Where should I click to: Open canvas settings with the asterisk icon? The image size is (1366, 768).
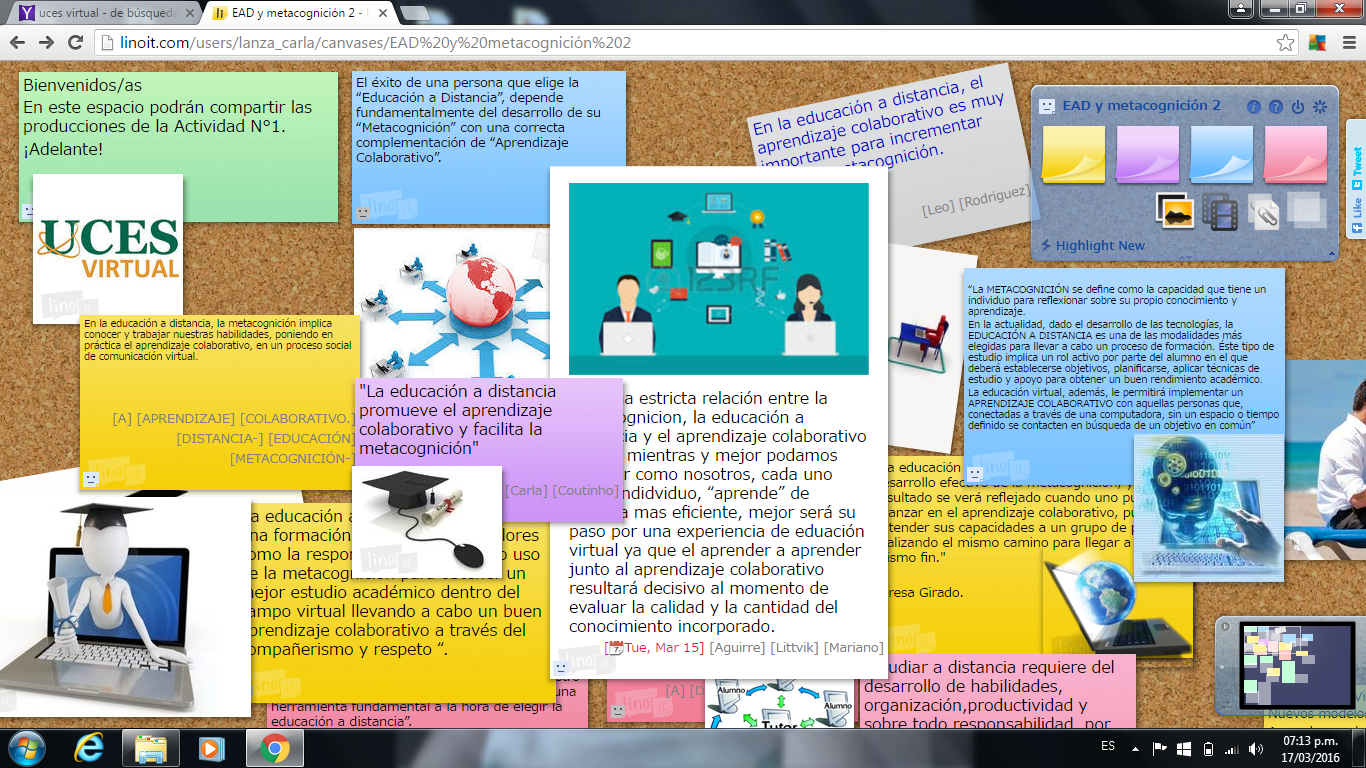coord(1319,106)
